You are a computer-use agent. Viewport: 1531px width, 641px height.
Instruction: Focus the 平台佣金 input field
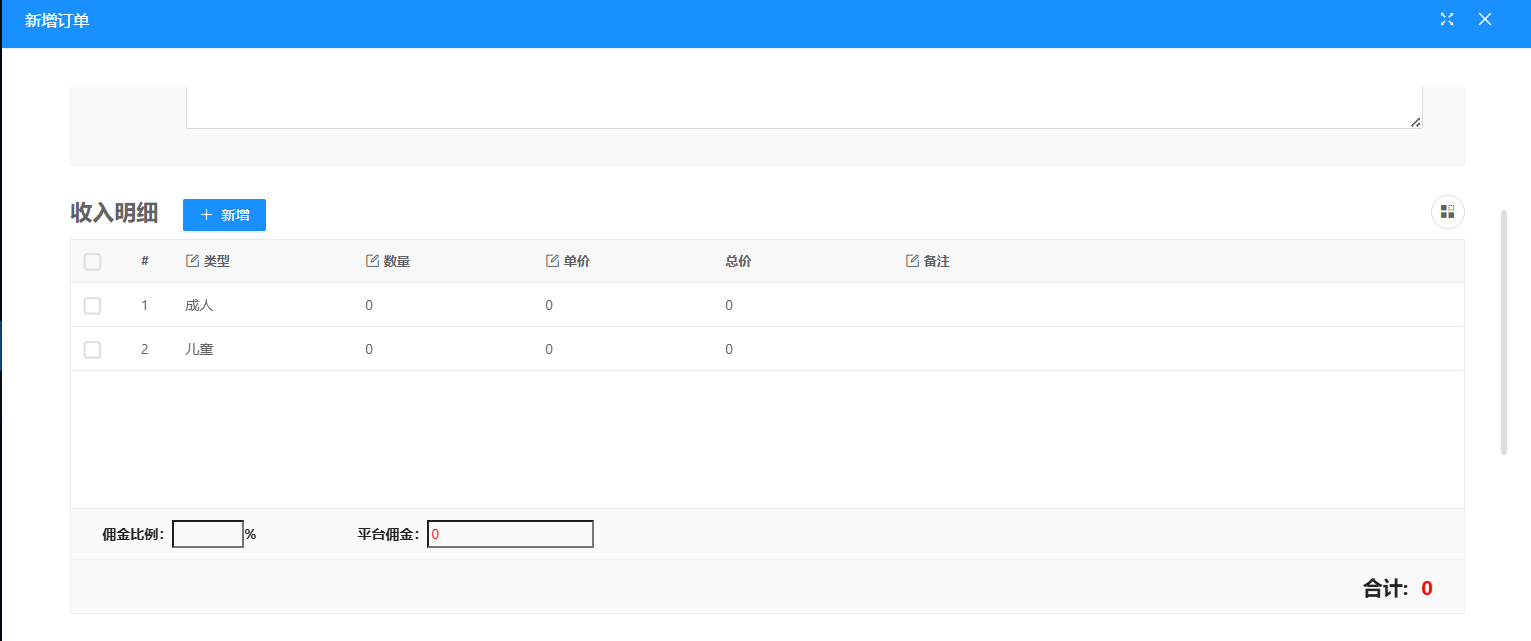(x=510, y=535)
